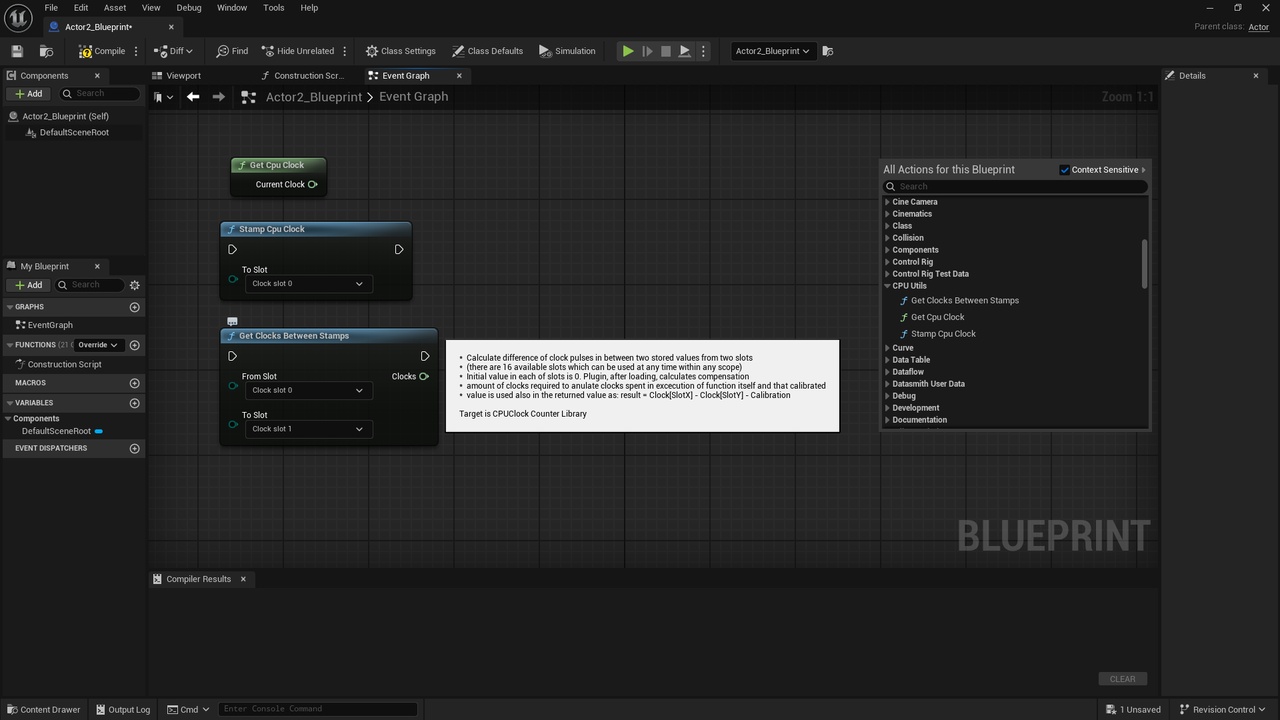1280x720 pixels.
Task: Click the Current Clock output pin
Action: pos(313,184)
